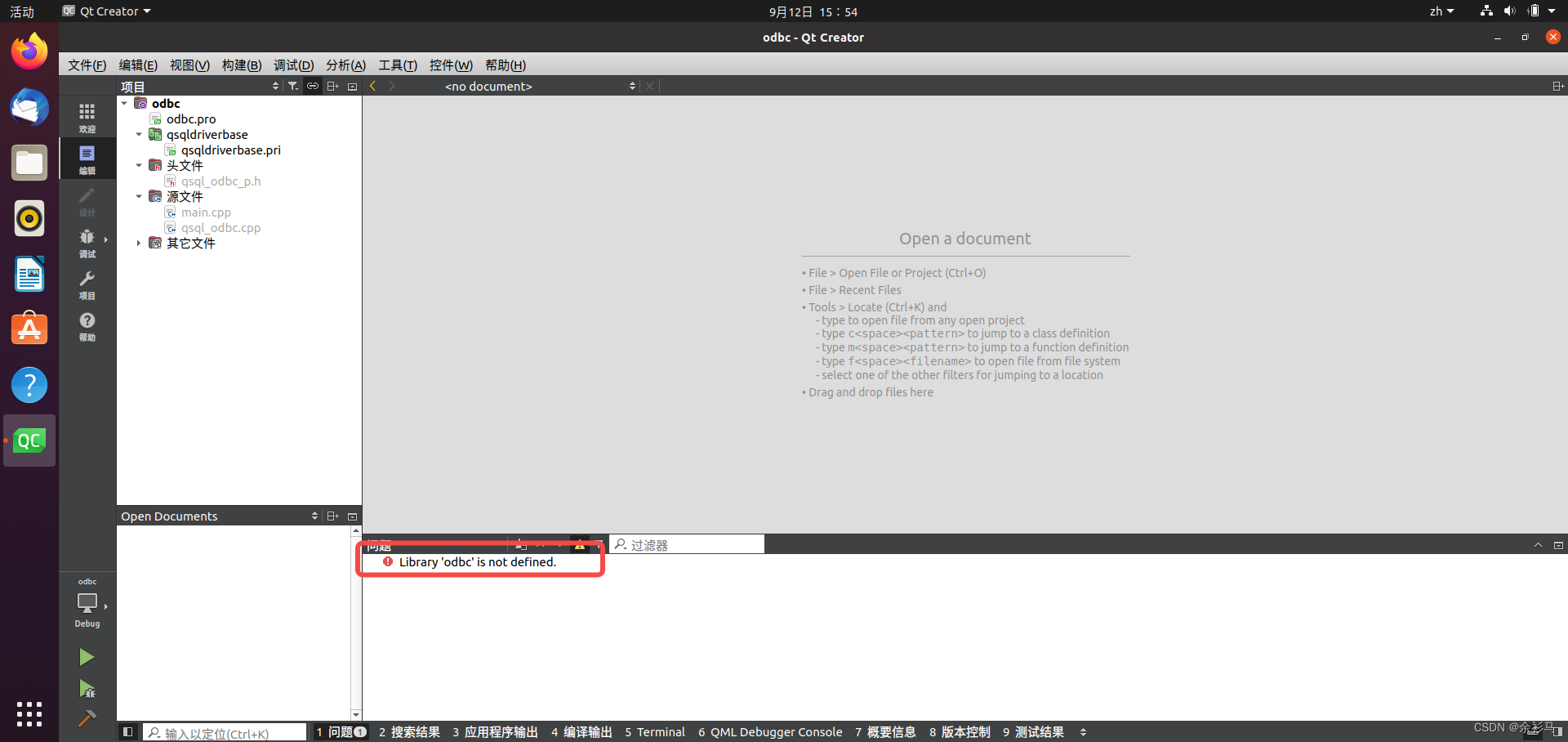
Task: Open the <no document> file dropdown
Action: click(x=539, y=86)
